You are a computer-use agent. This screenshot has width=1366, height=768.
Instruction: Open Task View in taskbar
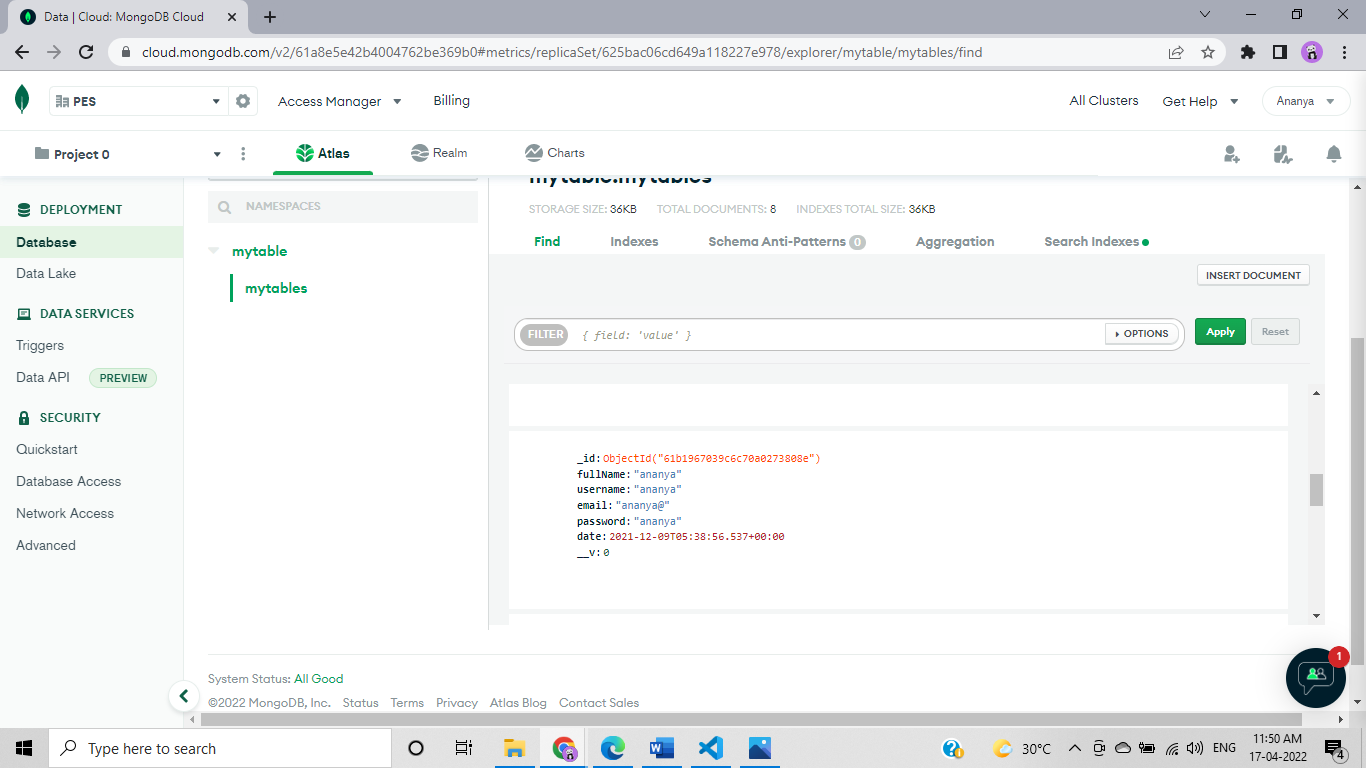464,748
